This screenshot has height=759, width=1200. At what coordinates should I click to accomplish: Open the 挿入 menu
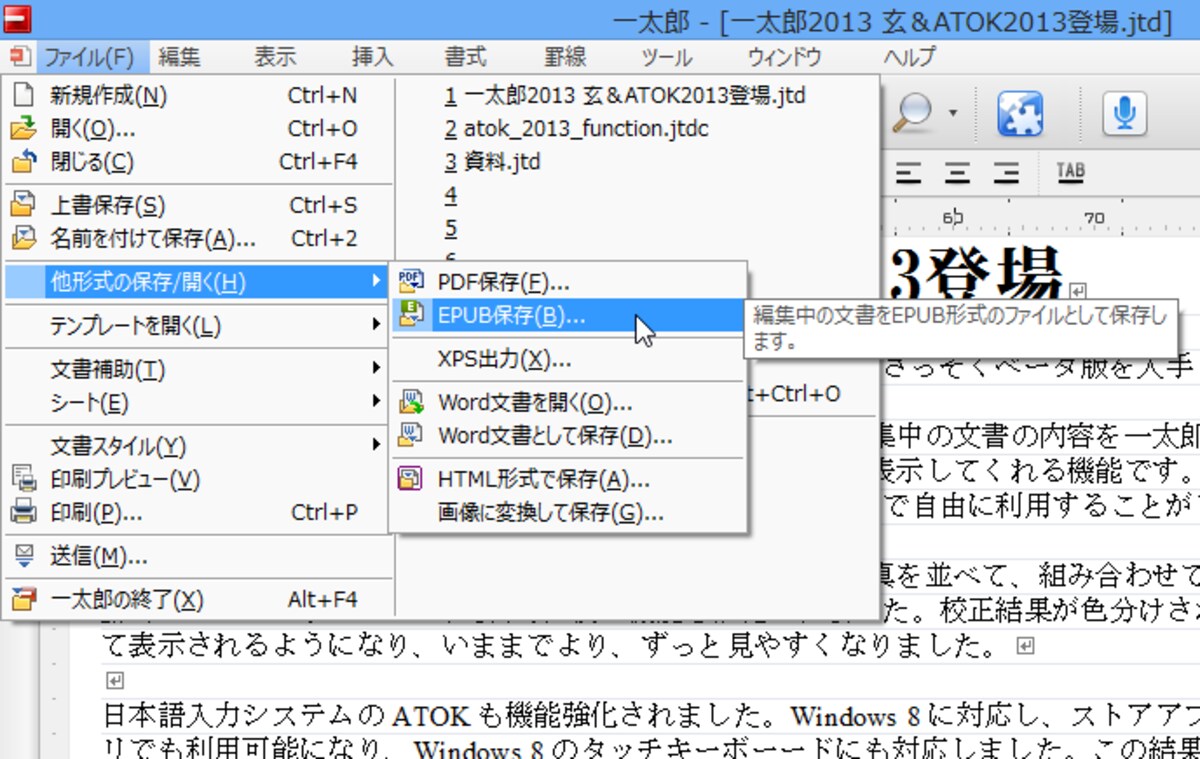373,57
